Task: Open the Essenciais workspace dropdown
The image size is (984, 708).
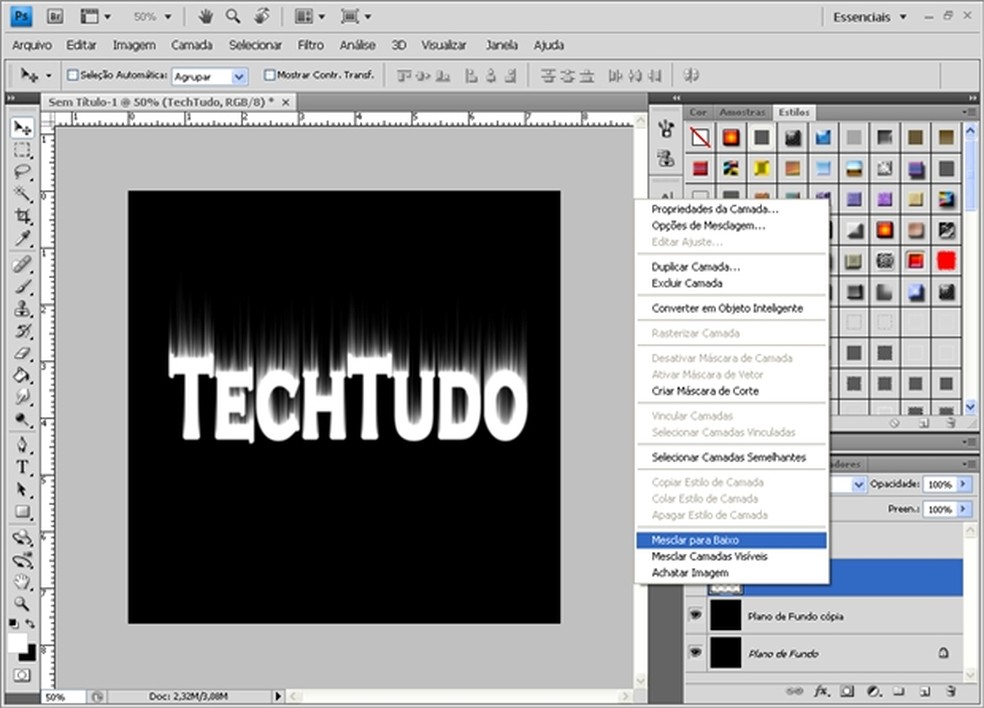Action: click(x=870, y=17)
